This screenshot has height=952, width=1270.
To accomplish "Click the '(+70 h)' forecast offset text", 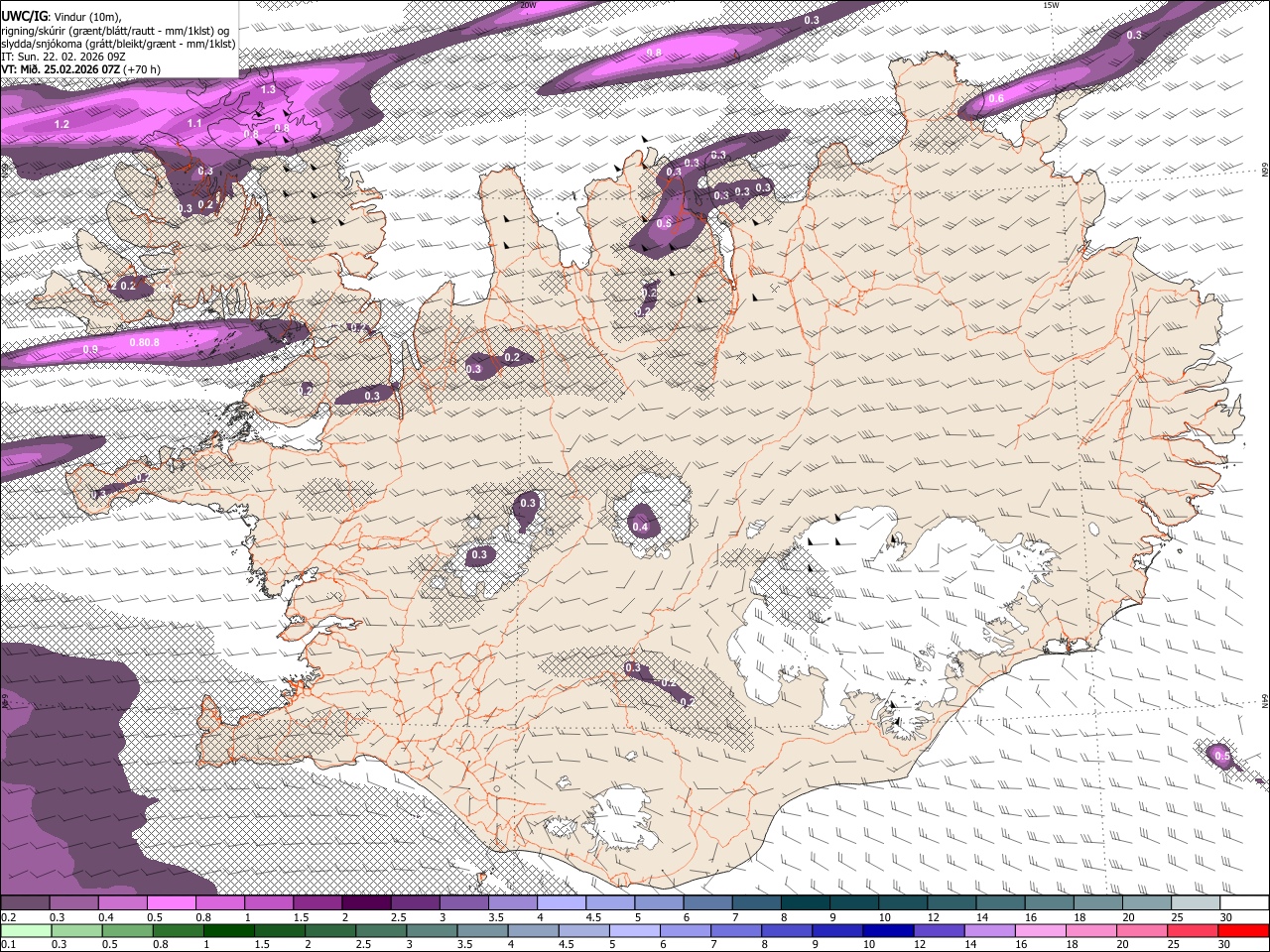I will pyautogui.click(x=143, y=69).
